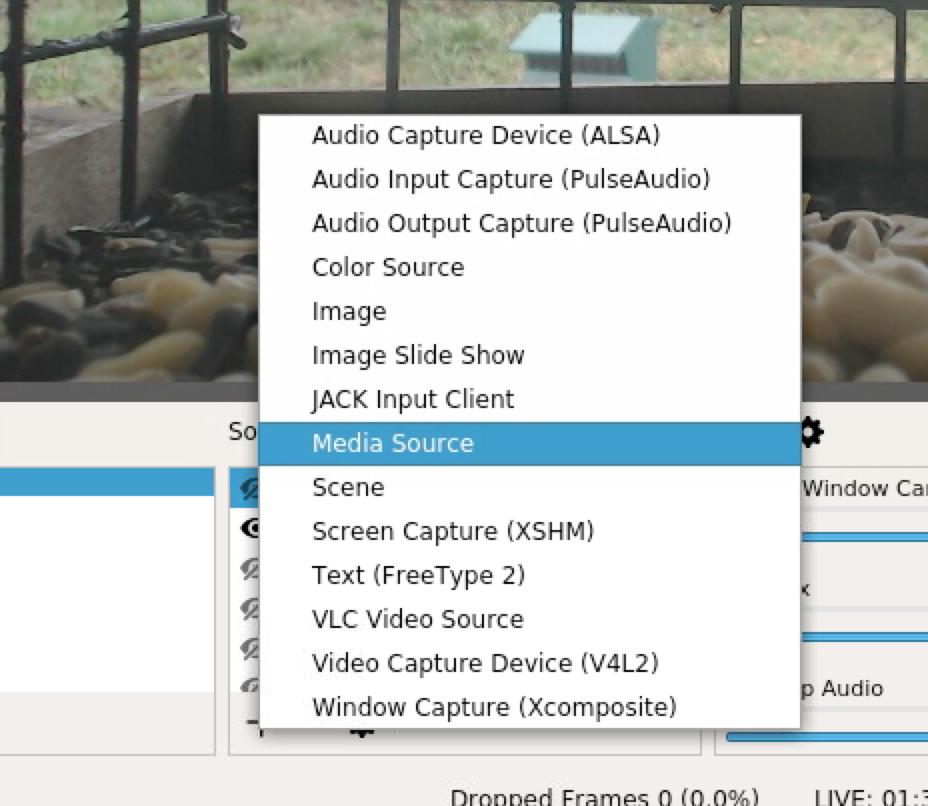This screenshot has width=928, height=806.
Task: Open the audio mixer gear settings
Action: 811,433
